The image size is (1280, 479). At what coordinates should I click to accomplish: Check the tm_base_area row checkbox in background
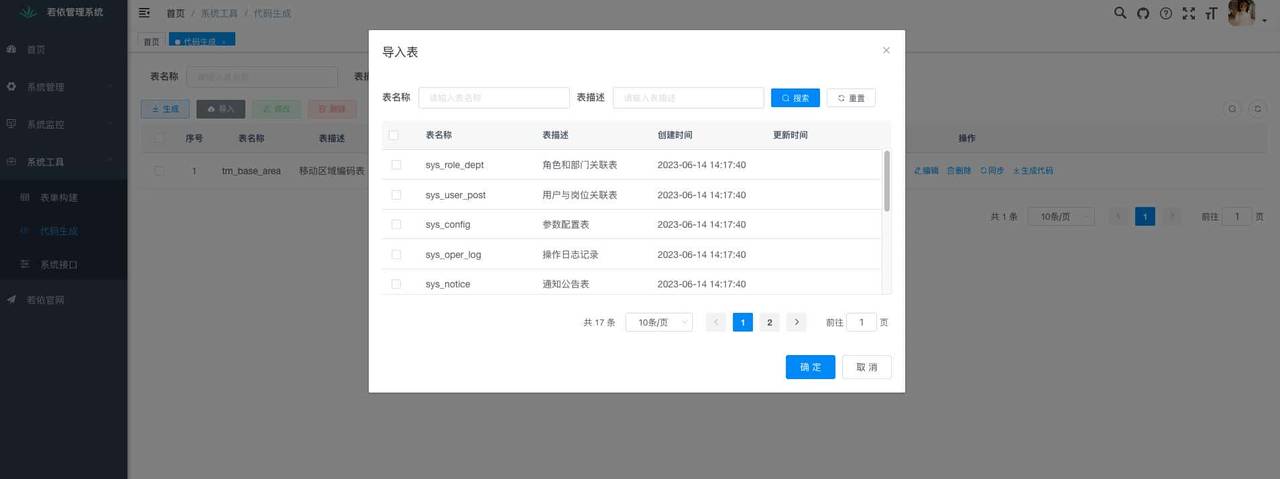159,171
